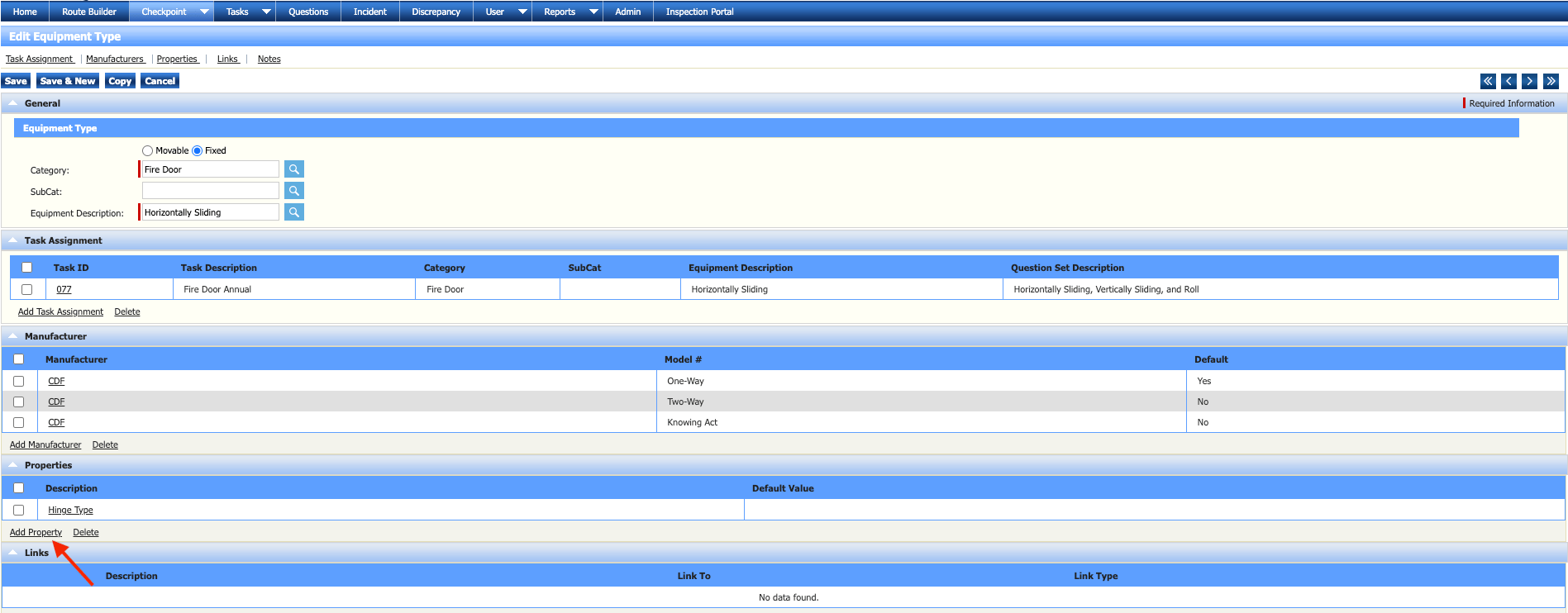Check the CDF Two-Way manufacturer row
Viewport: 1568px width, 613px height.
(19, 402)
